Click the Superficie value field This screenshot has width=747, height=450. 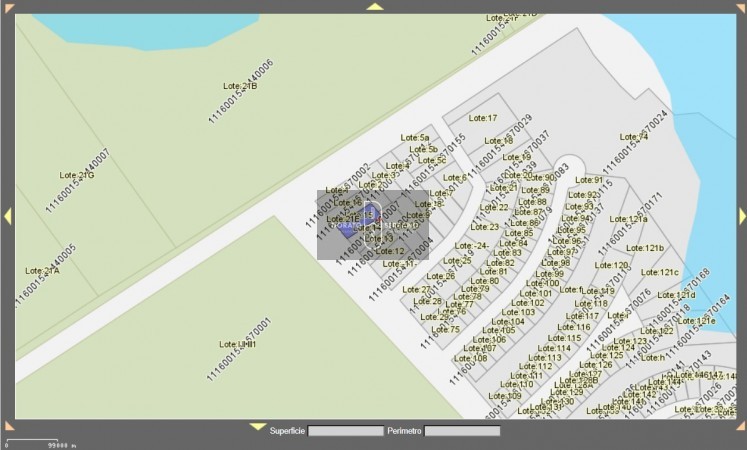coord(345,432)
